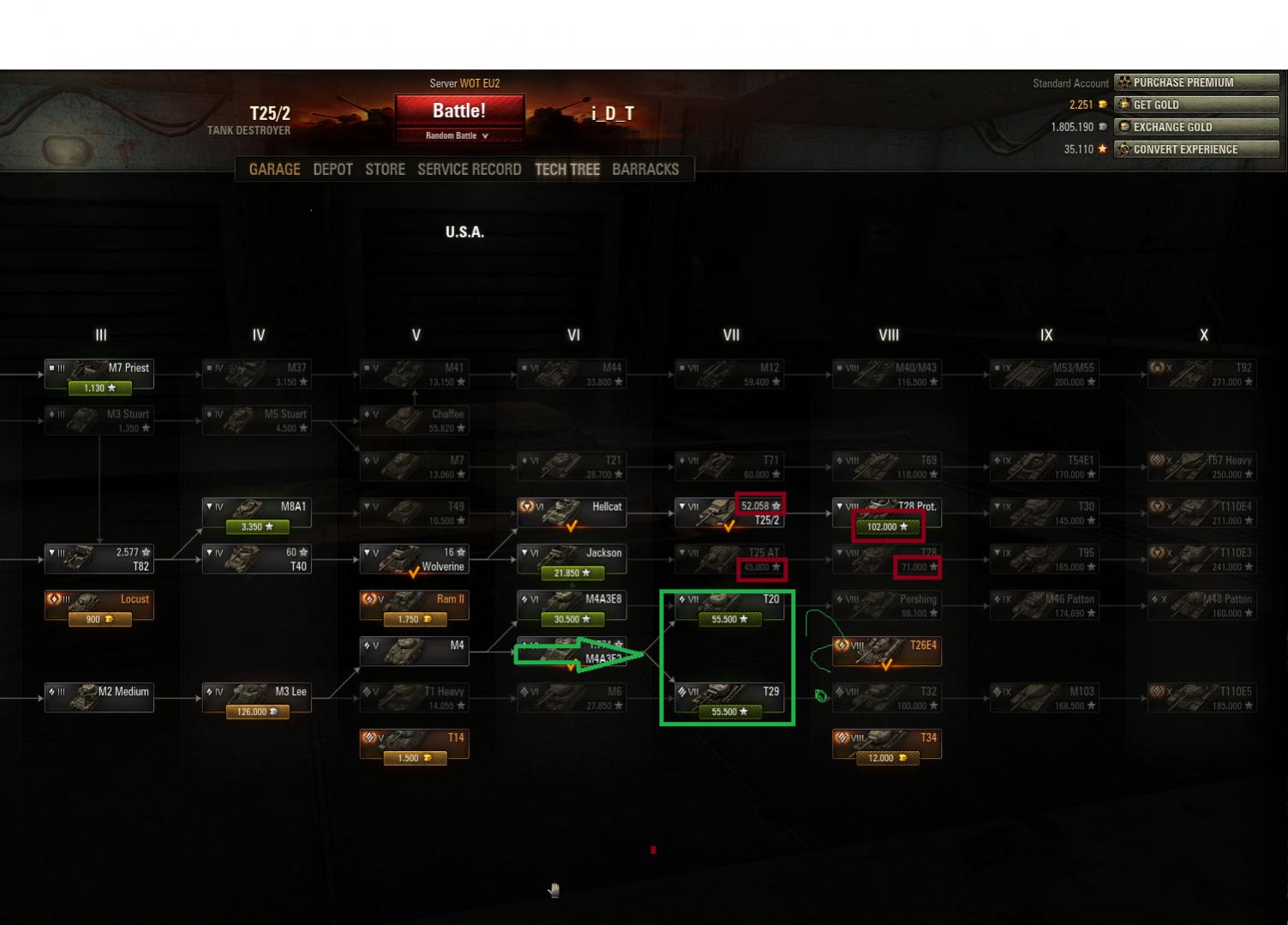Research T28 Prot. for 102.000 experience

pos(887,527)
